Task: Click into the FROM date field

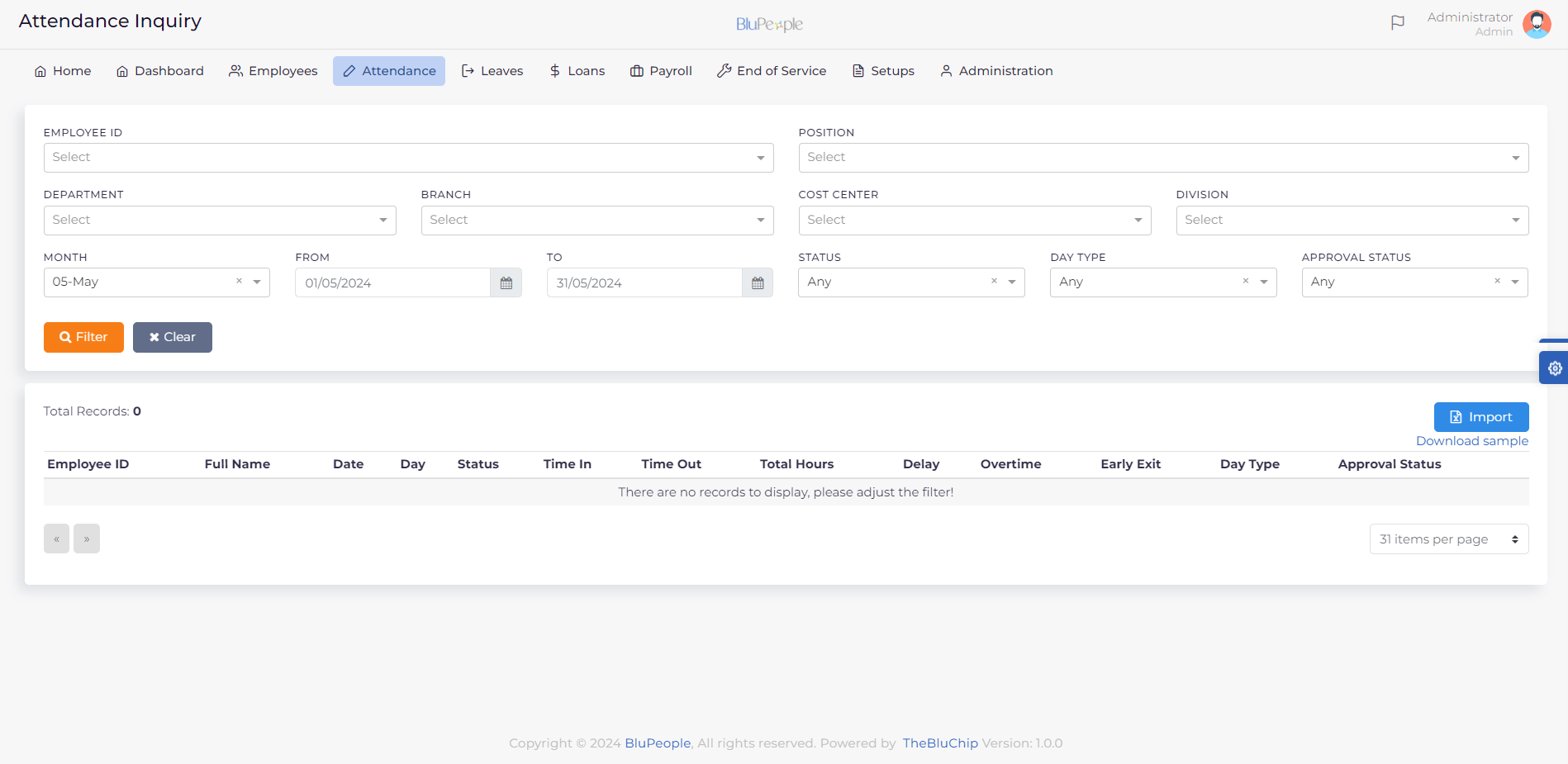Action: [x=392, y=283]
